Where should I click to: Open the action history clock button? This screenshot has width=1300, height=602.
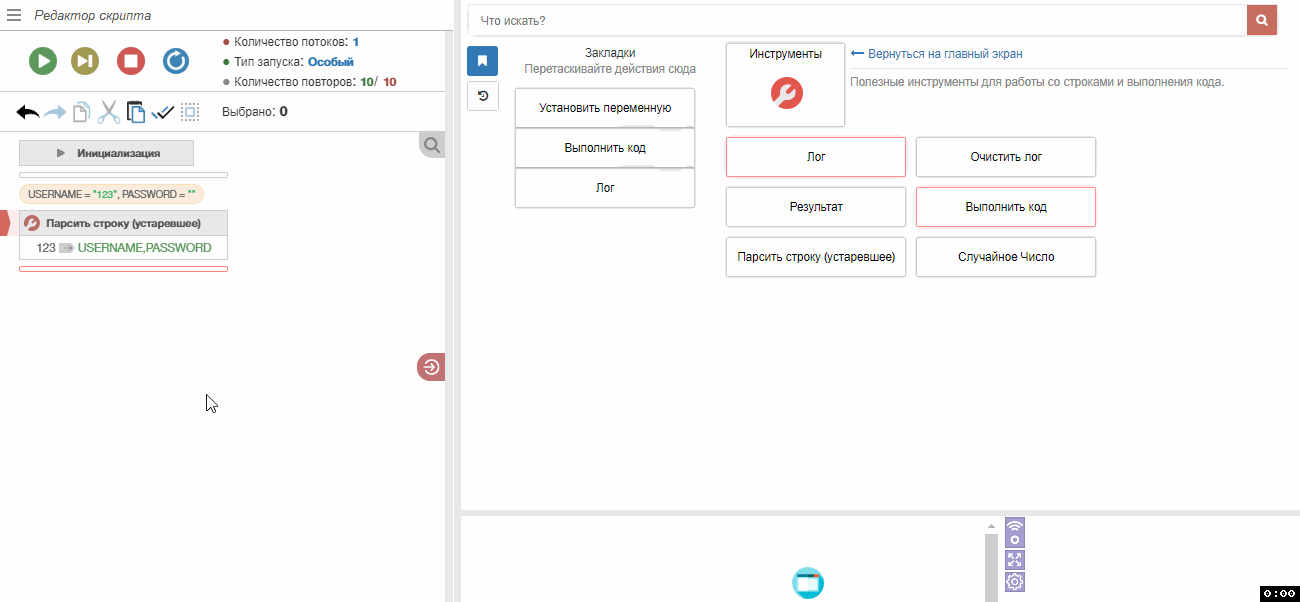(482, 96)
